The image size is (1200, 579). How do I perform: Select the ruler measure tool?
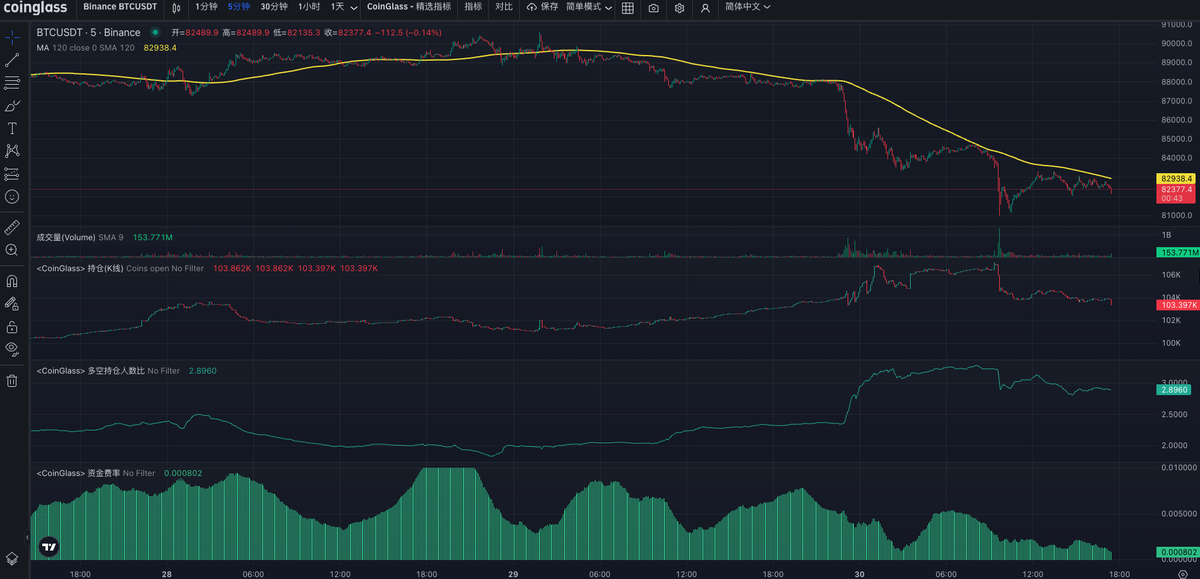pos(12,227)
